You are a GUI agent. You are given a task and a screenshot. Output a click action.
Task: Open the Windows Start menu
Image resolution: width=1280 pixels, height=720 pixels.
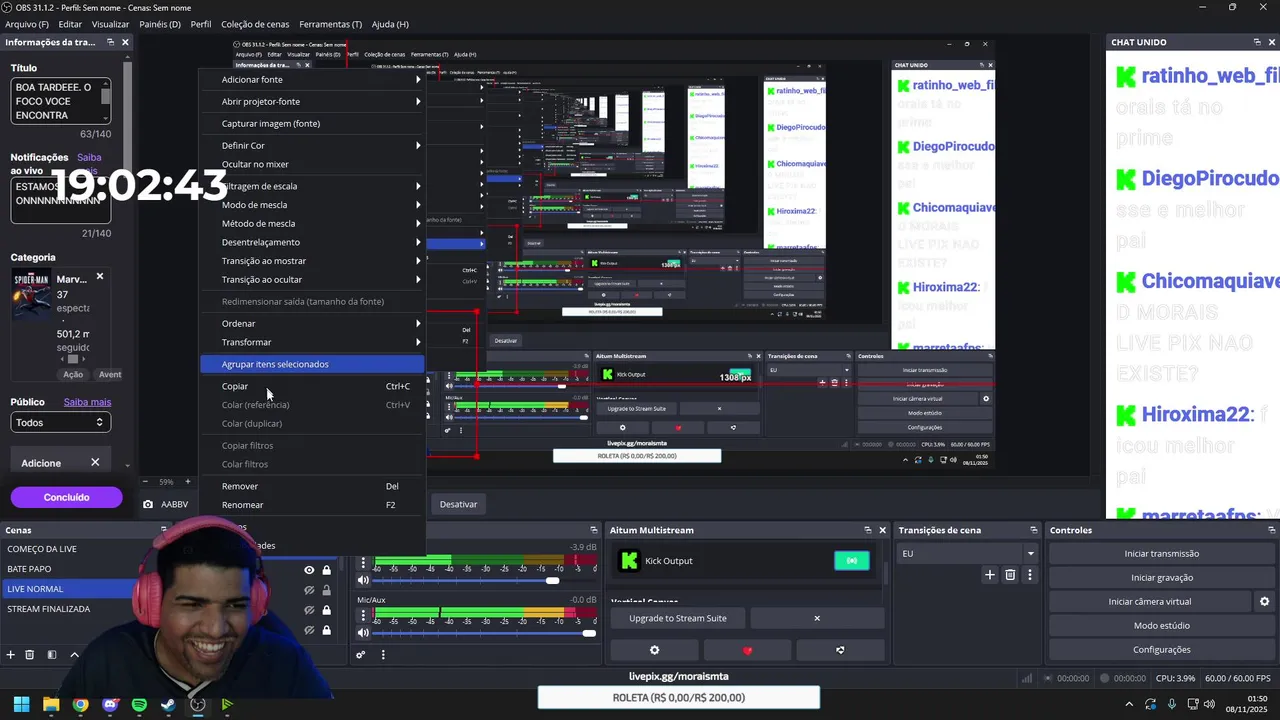point(21,705)
